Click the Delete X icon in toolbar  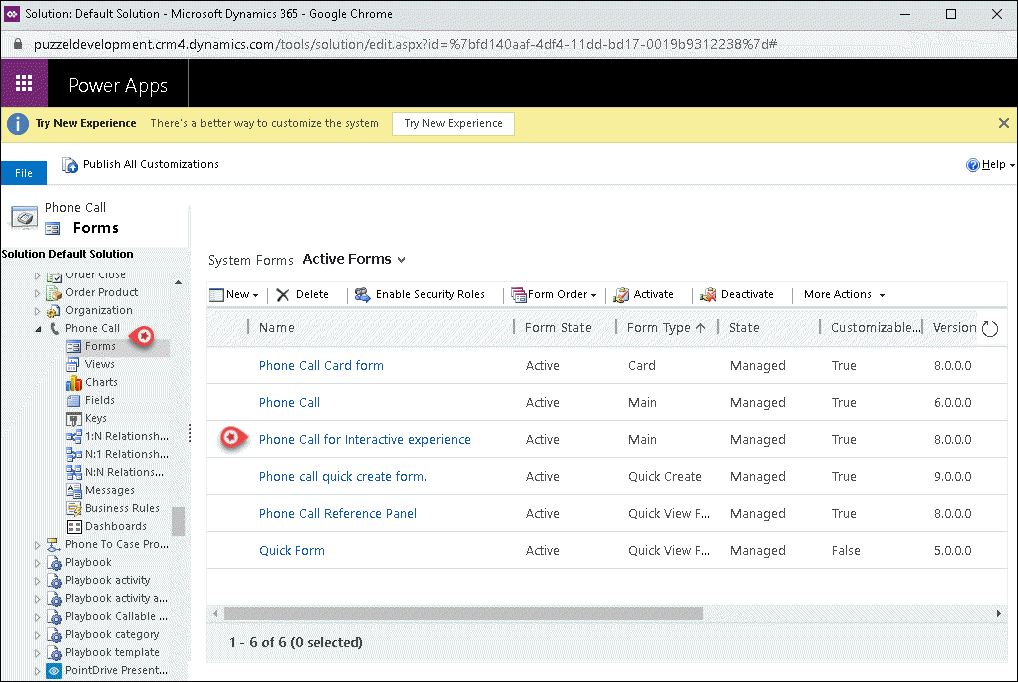point(283,295)
